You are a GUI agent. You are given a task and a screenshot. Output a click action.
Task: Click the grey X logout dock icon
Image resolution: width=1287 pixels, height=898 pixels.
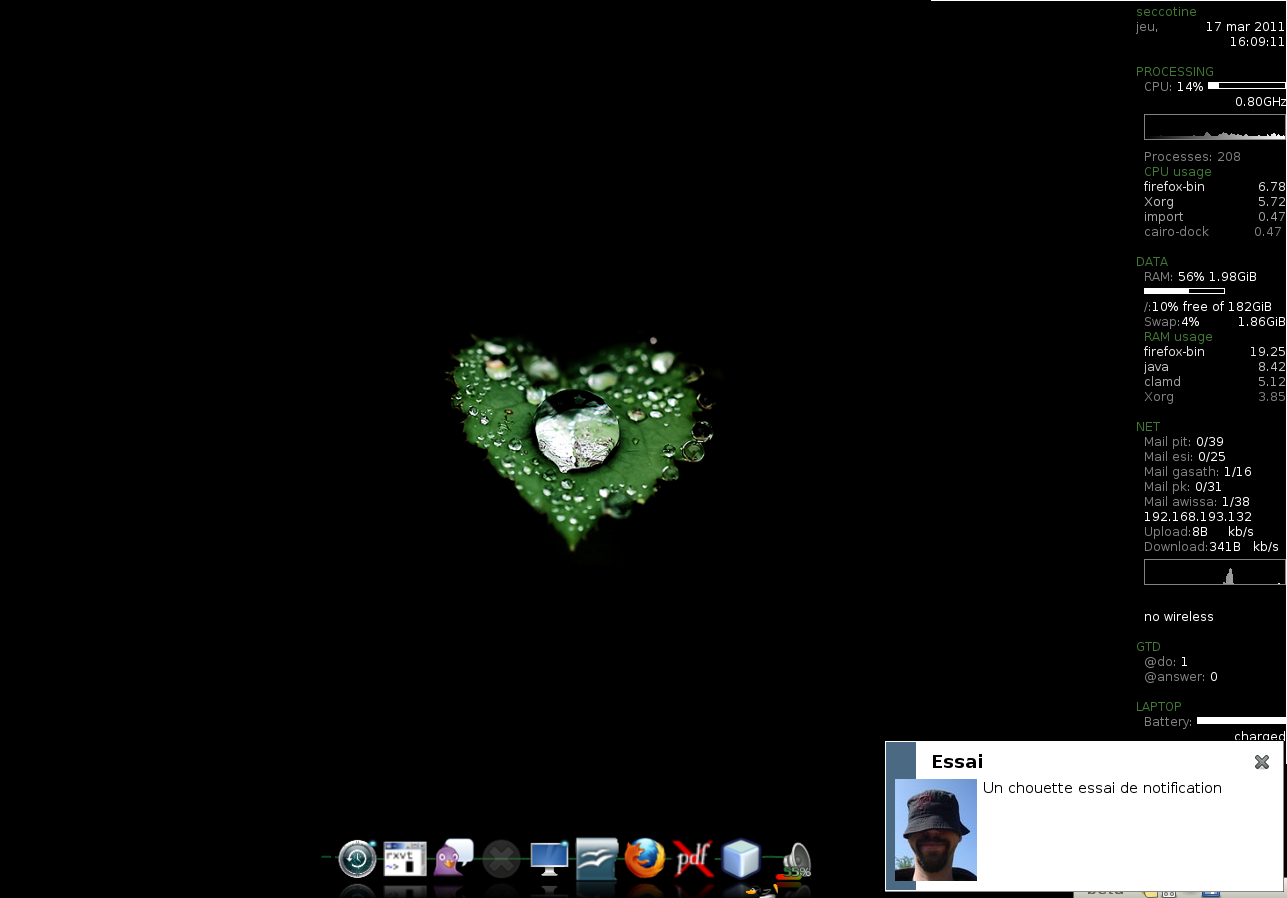tap(501, 859)
